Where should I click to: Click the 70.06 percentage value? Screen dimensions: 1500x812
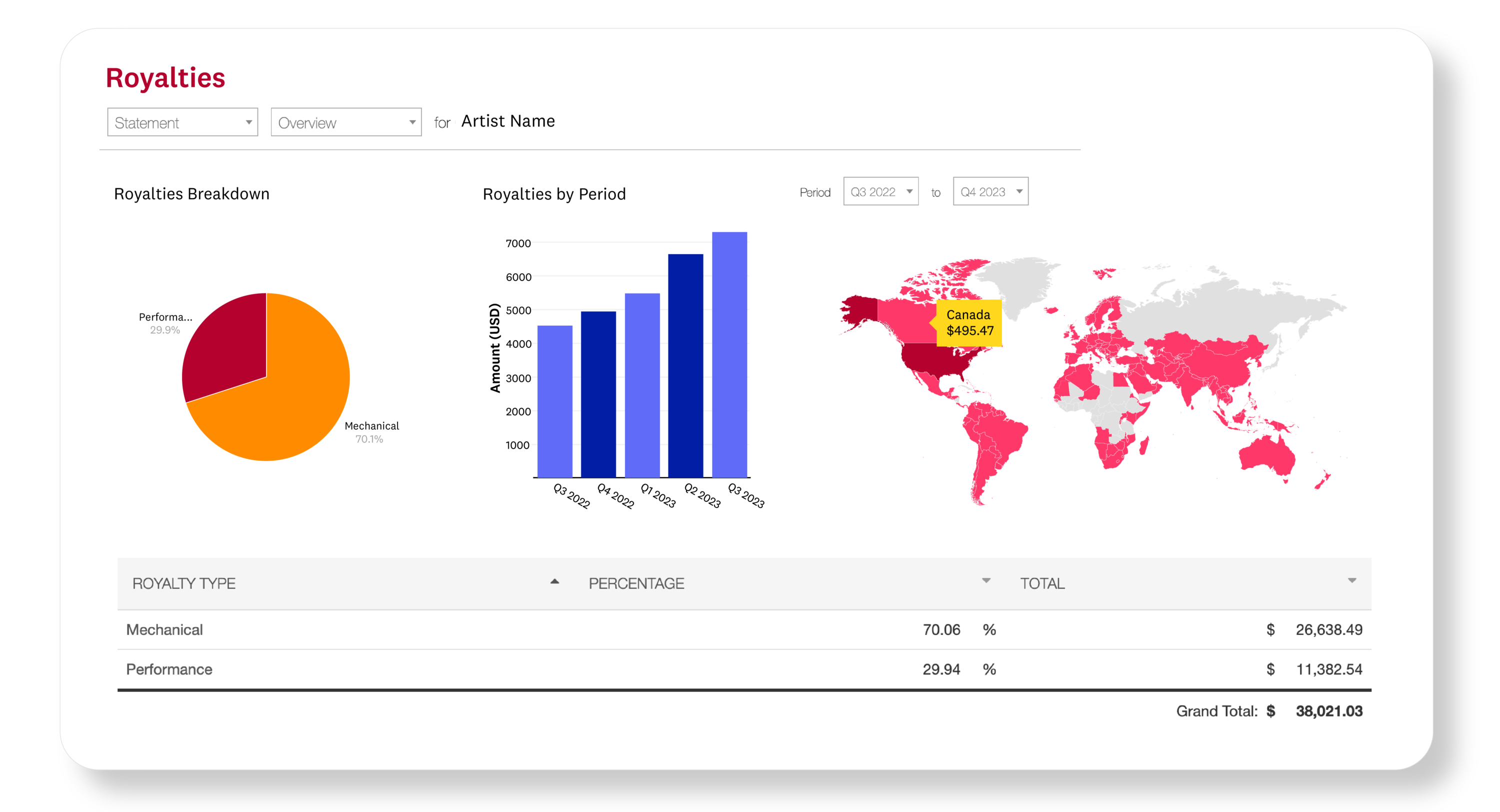(x=941, y=629)
